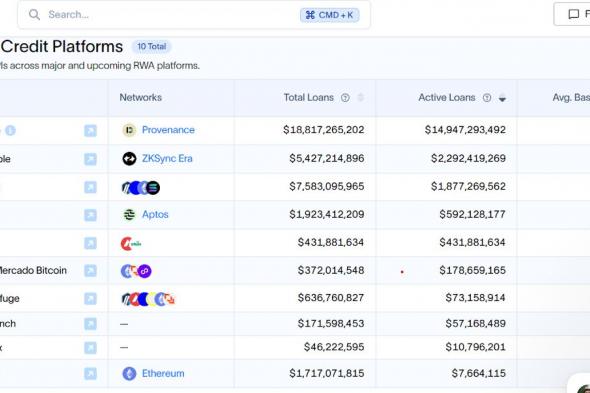This screenshot has height=393, width=590.
Task: Click the Search input field
Action: [x=194, y=15]
